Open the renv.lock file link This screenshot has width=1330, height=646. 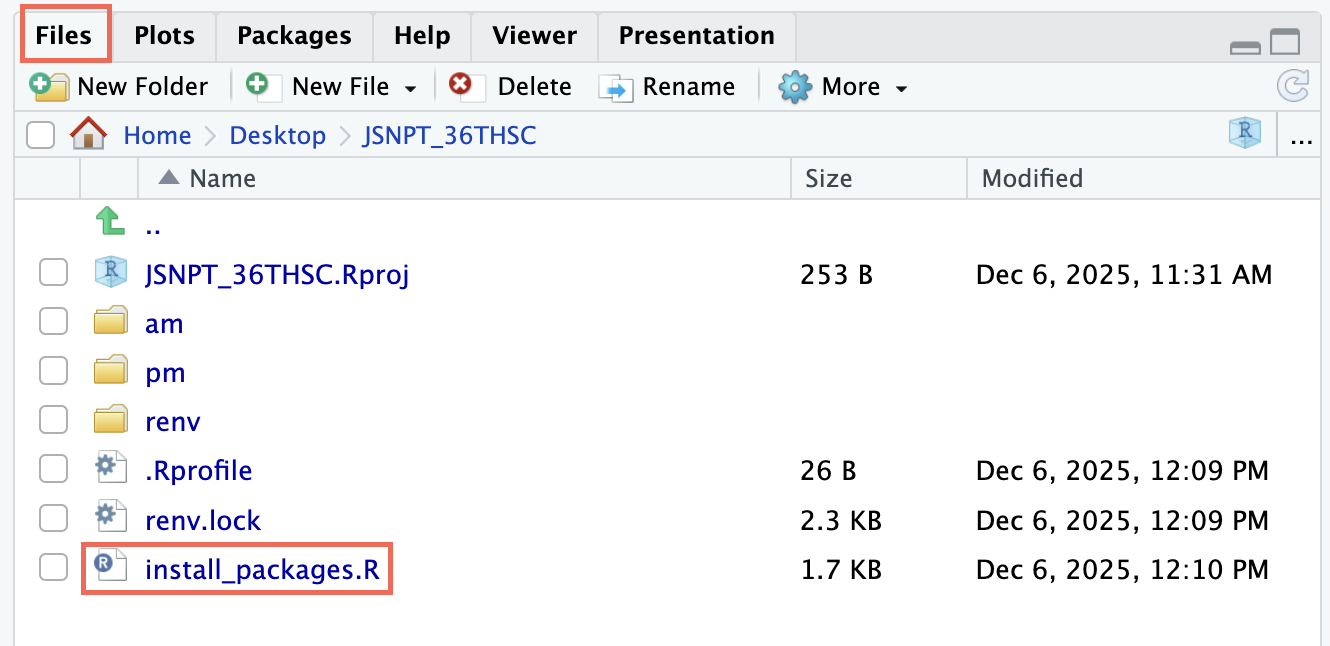pyautogui.click(x=203, y=520)
